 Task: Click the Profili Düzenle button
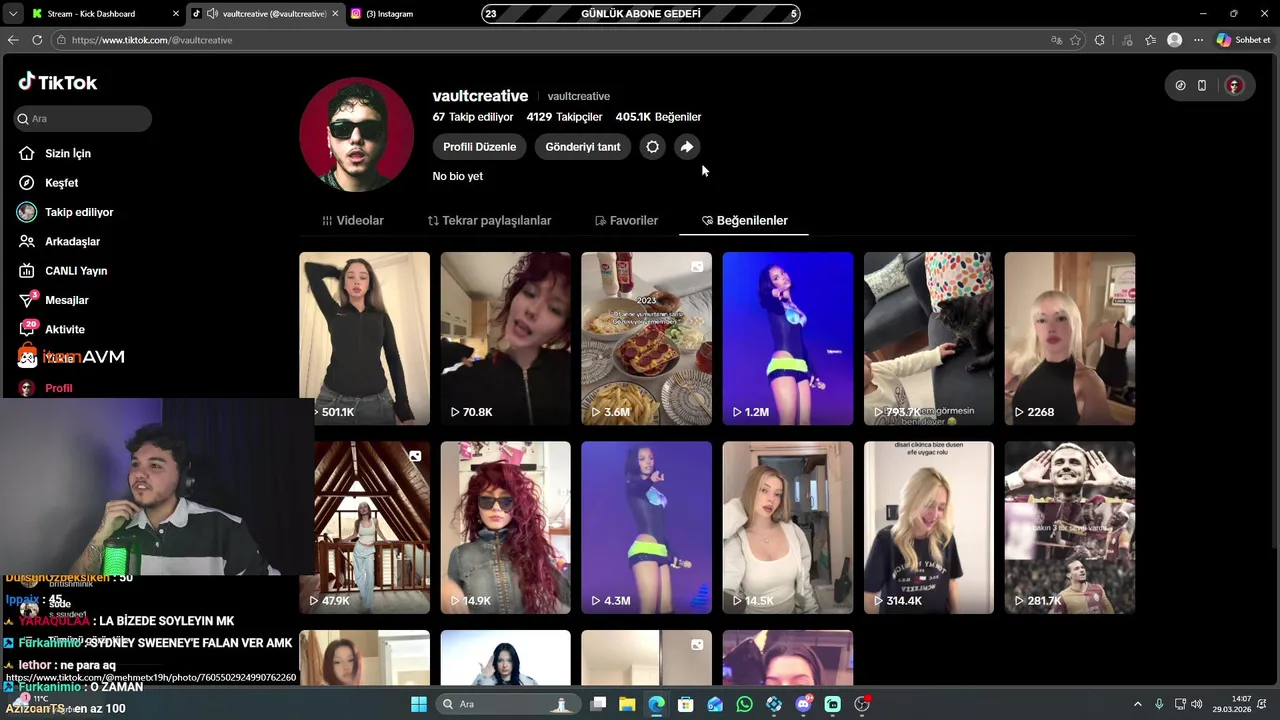click(480, 147)
